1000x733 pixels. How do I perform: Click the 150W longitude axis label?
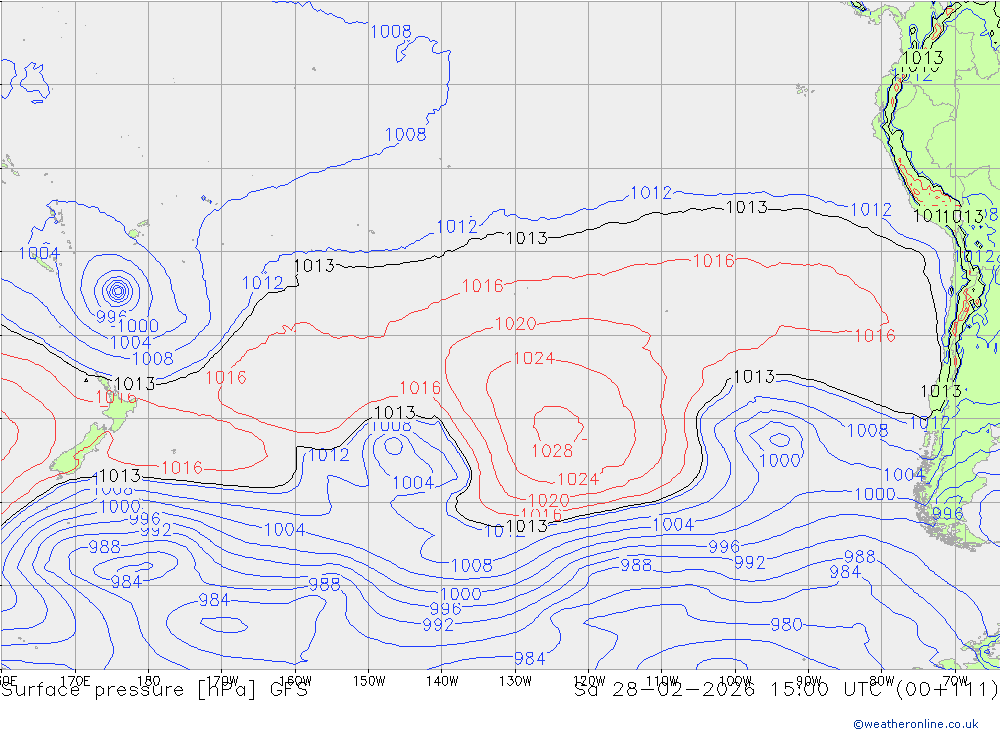tap(369, 681)
